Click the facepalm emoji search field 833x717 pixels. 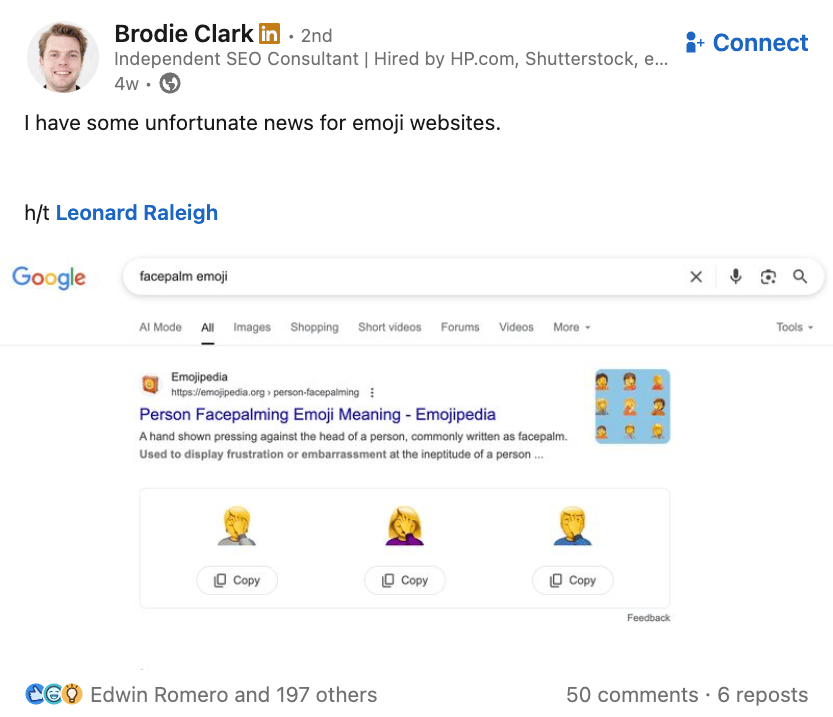400,277
